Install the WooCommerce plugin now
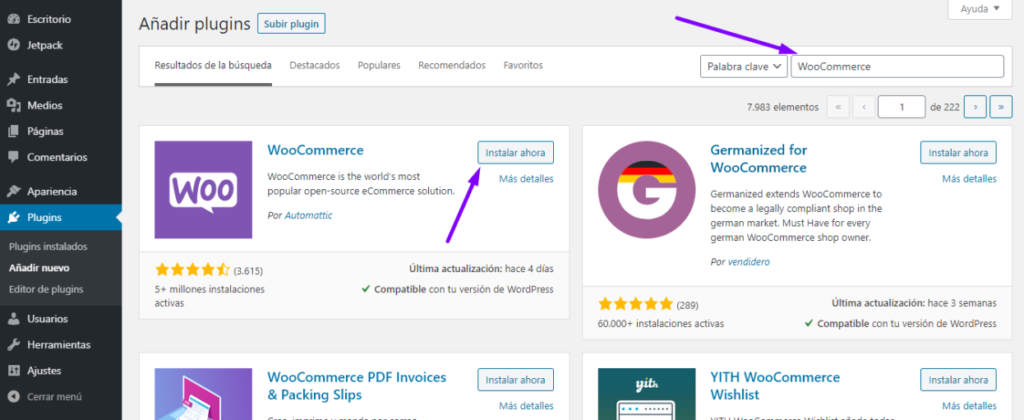 515,152
